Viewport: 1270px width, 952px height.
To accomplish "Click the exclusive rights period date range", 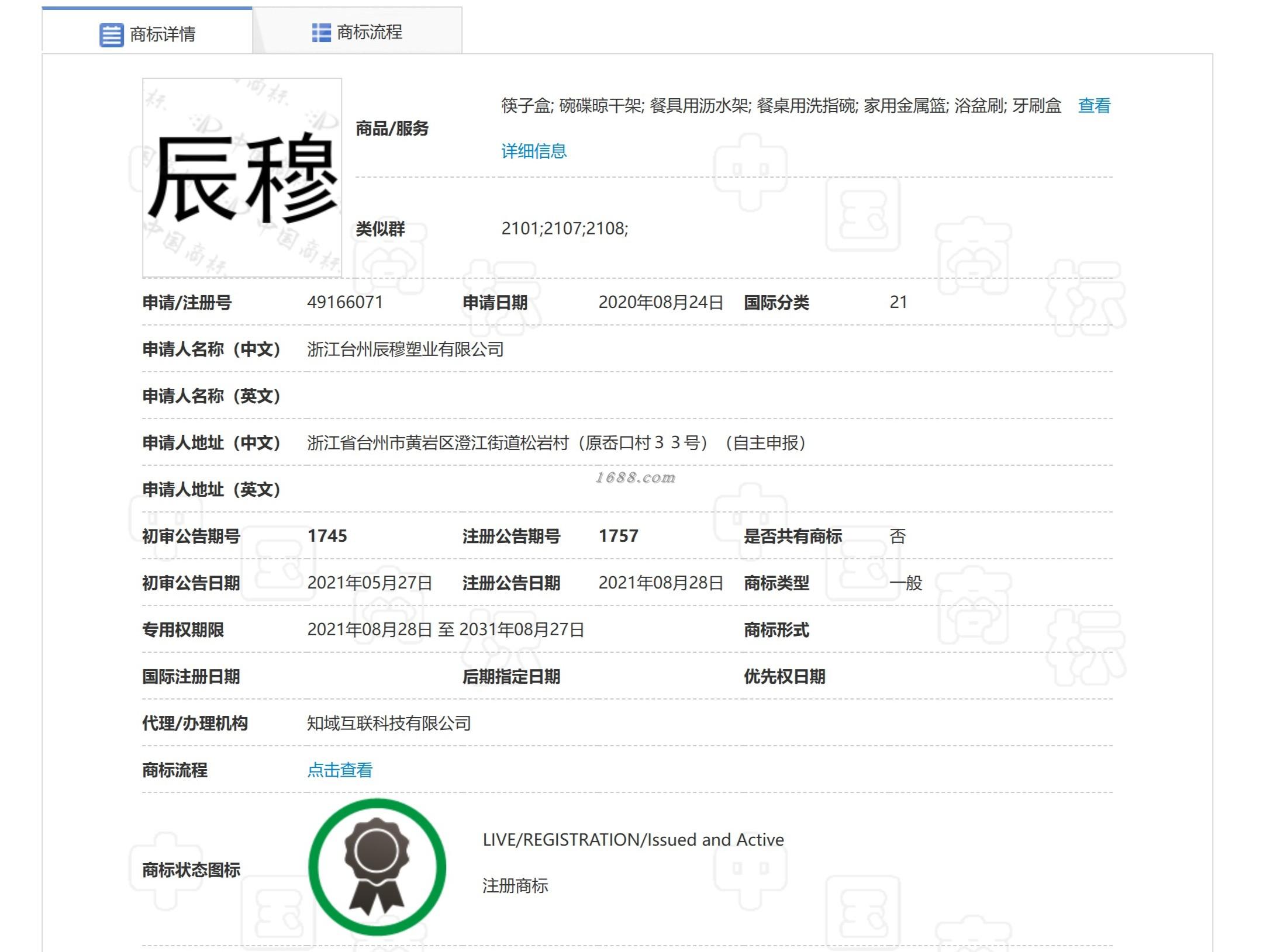I will pyautogui.click(x=446, y=629).
